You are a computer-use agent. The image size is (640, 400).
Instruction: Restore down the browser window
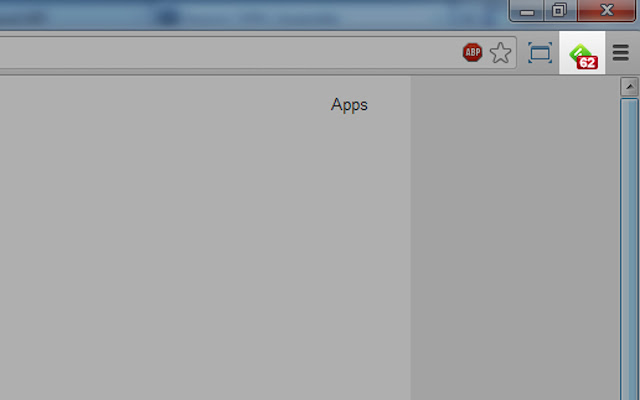(560, 11)
